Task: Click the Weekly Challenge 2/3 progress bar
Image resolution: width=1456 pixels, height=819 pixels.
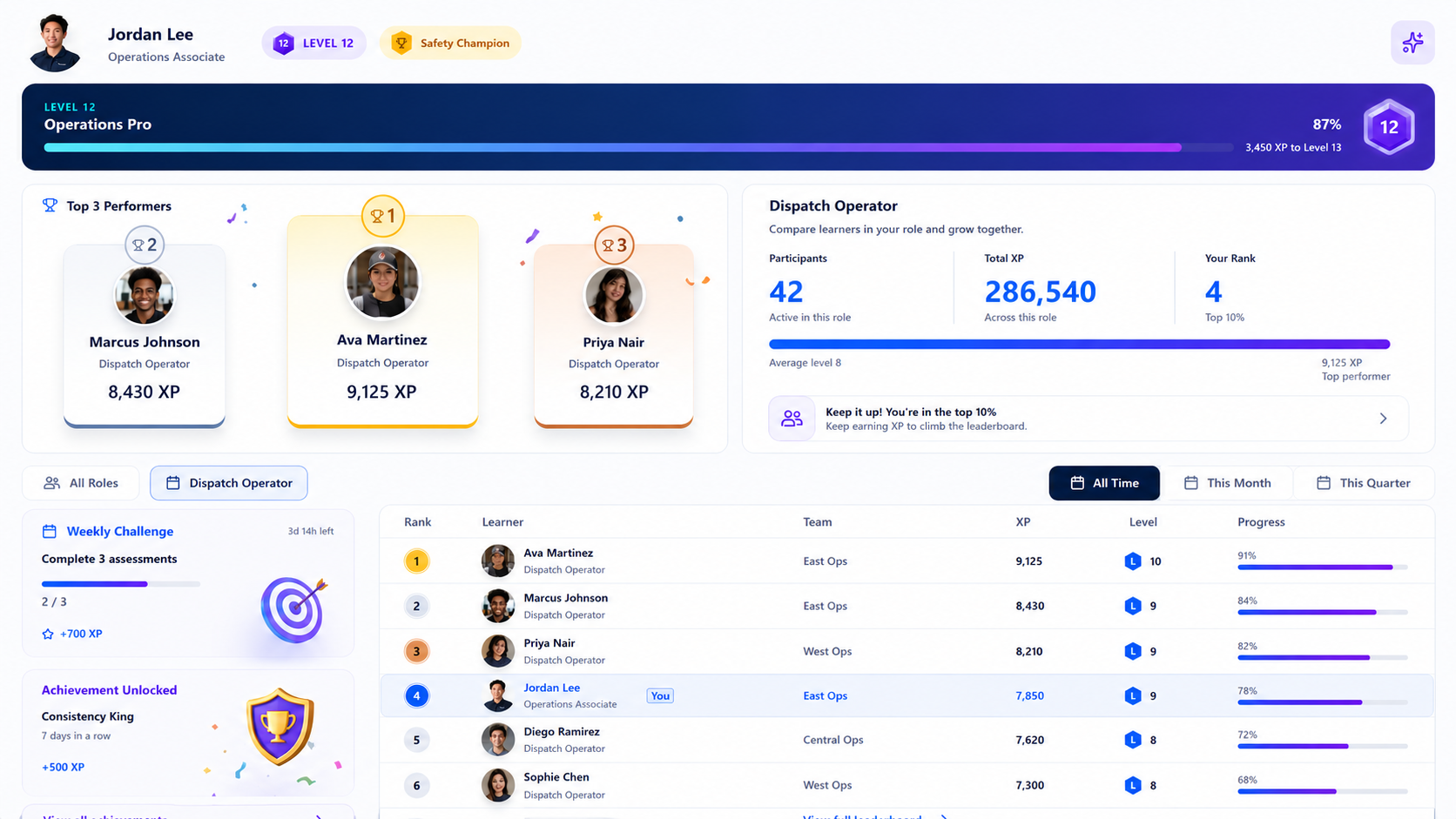Action: [121, 584]
